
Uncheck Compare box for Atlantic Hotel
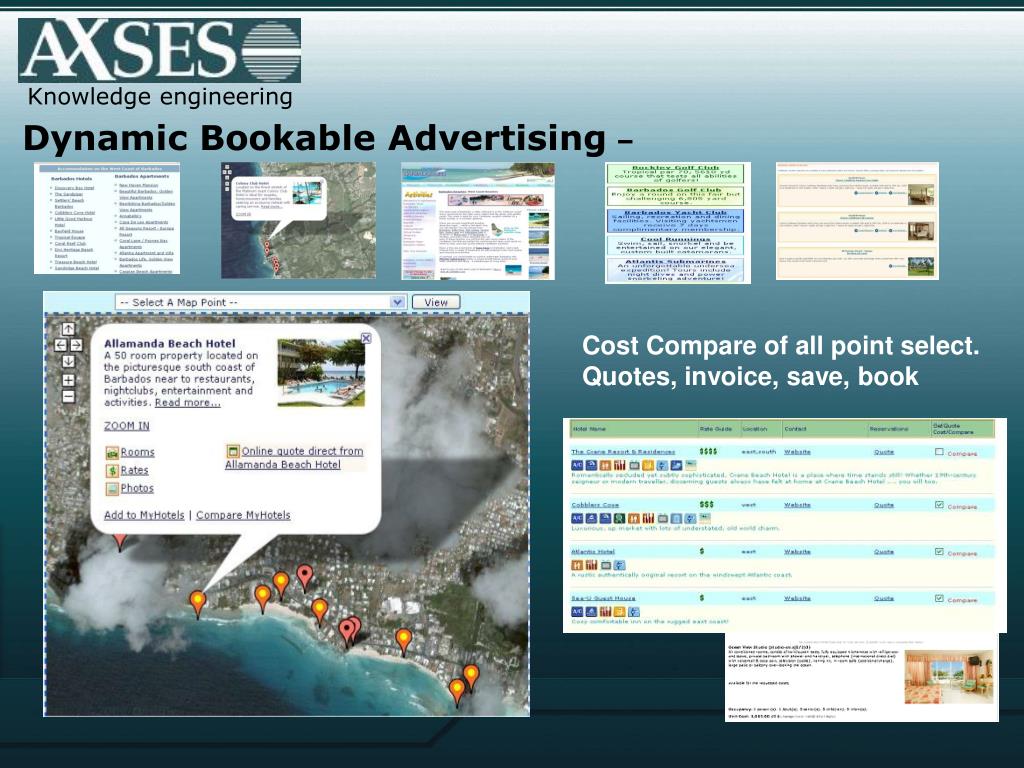(939, 551)
